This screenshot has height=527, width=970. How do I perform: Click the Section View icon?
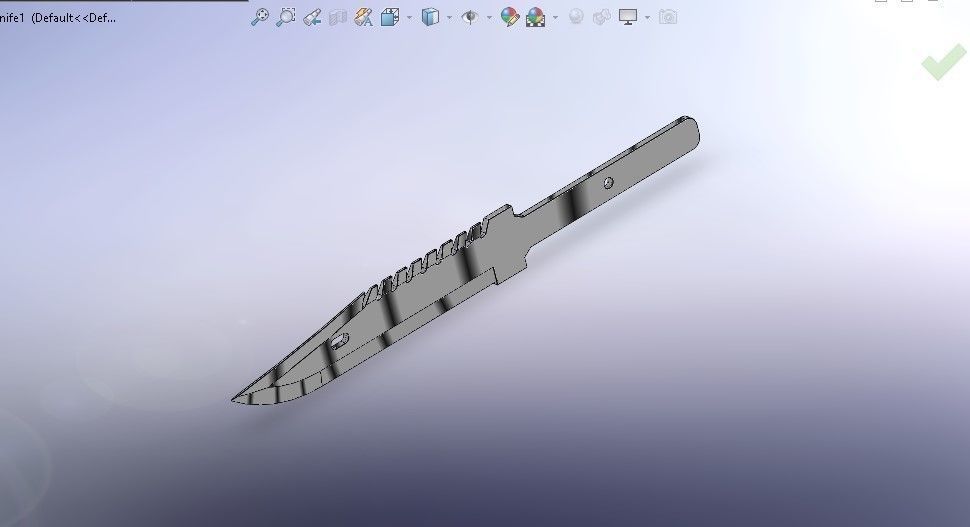click(x=337, y=18)
